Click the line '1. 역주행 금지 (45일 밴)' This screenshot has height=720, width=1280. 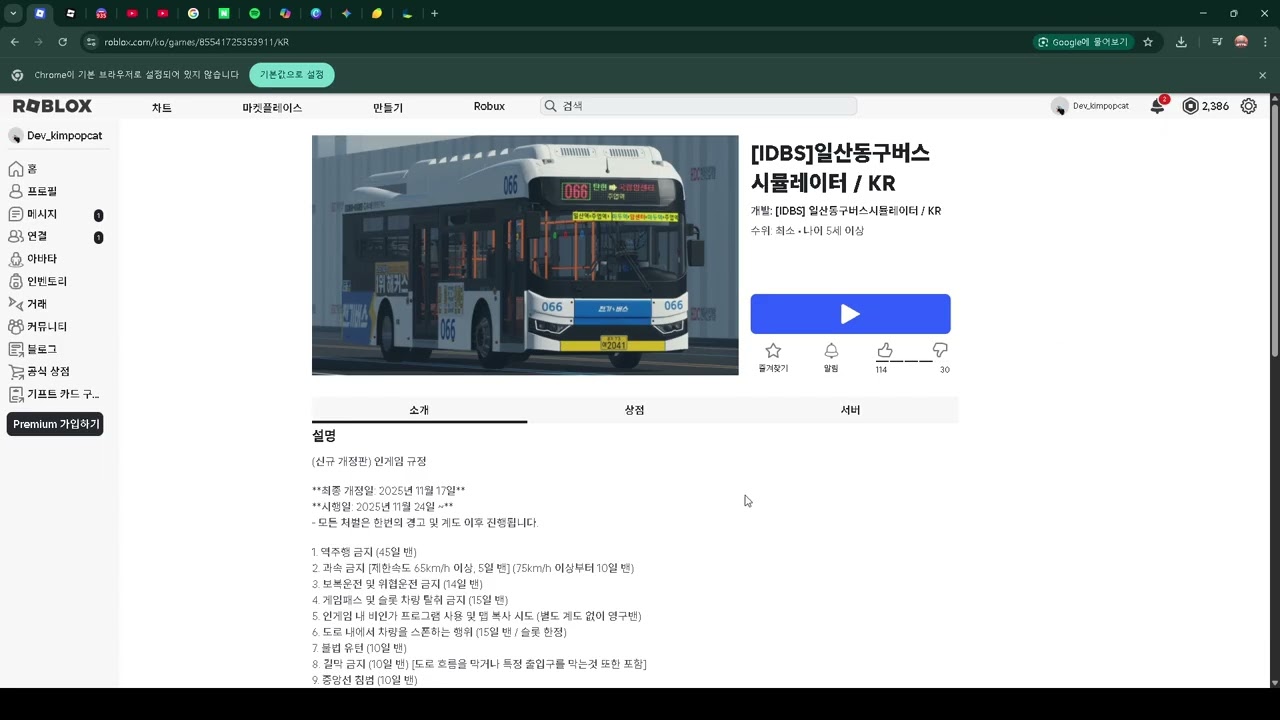(364, 552)
